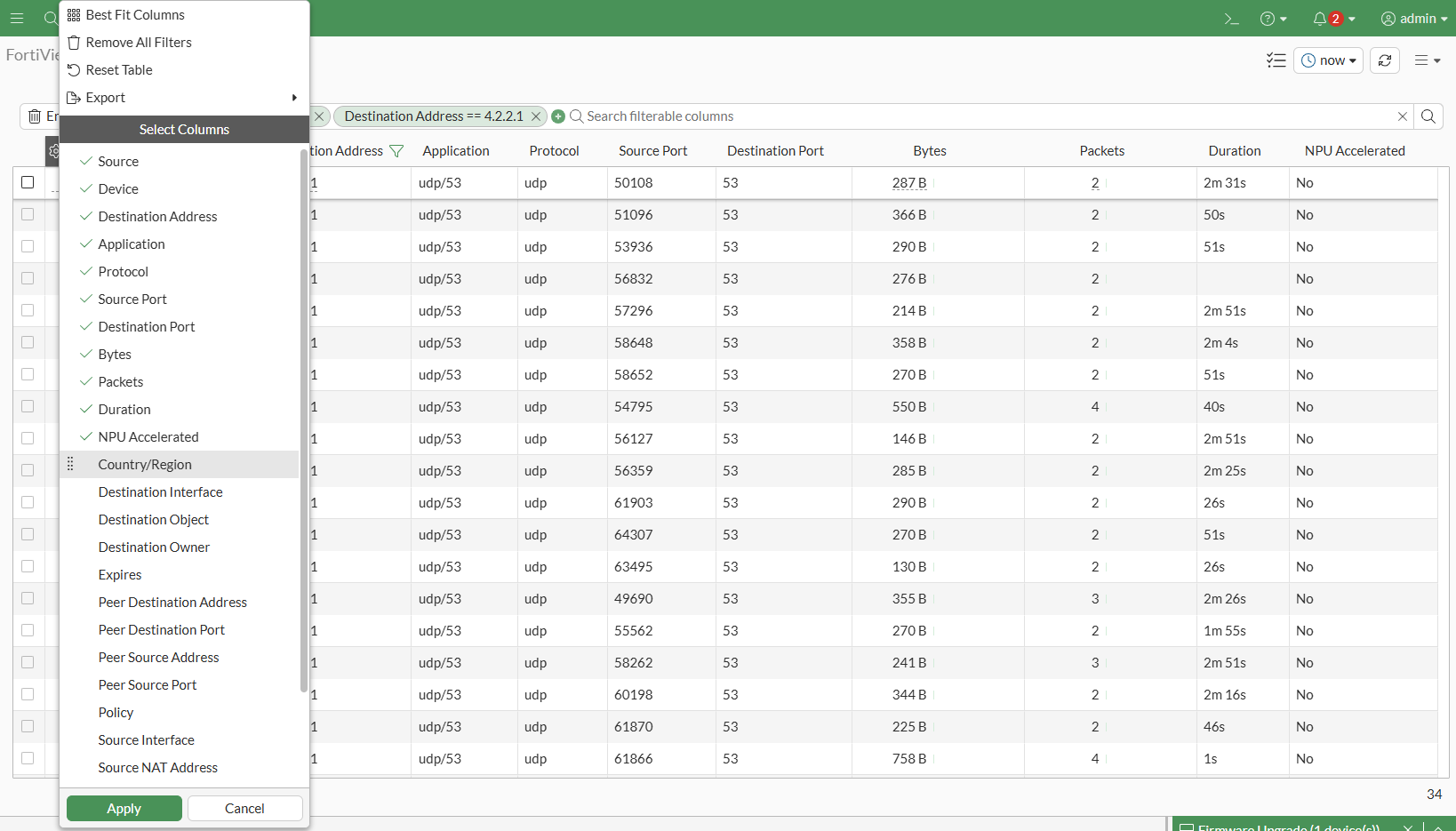Uncheck the NPU Accelerated column
This screenshot has width=1456, height=831.
coord(148,437)
